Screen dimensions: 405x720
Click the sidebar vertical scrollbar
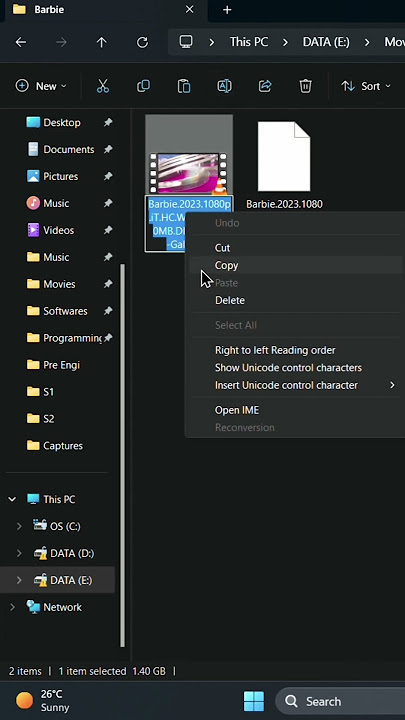tap(122, 455)
